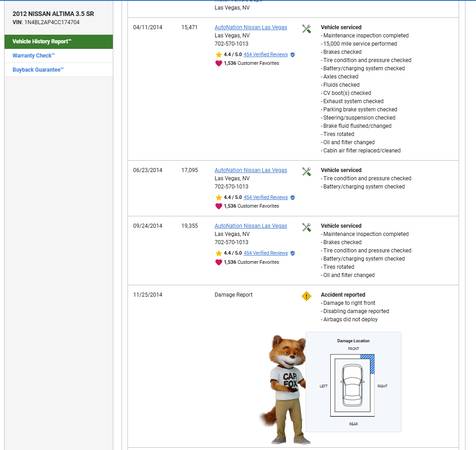Viewport: 476px width, 450px height.
Task: Click the heart favorites icon in 04/11/2014 row
Action: [219, 63]
